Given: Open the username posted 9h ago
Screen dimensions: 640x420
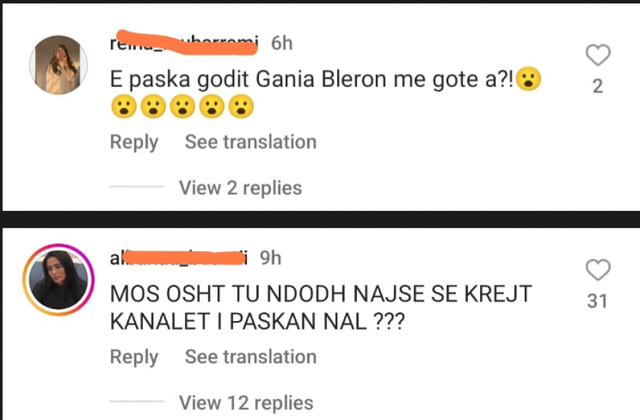Looking at the screenshot, I should (x=179, y=258).
